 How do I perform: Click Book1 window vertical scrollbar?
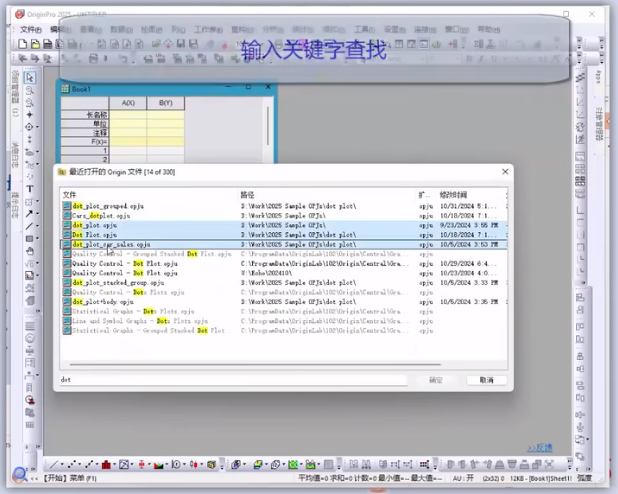point(268,125)
